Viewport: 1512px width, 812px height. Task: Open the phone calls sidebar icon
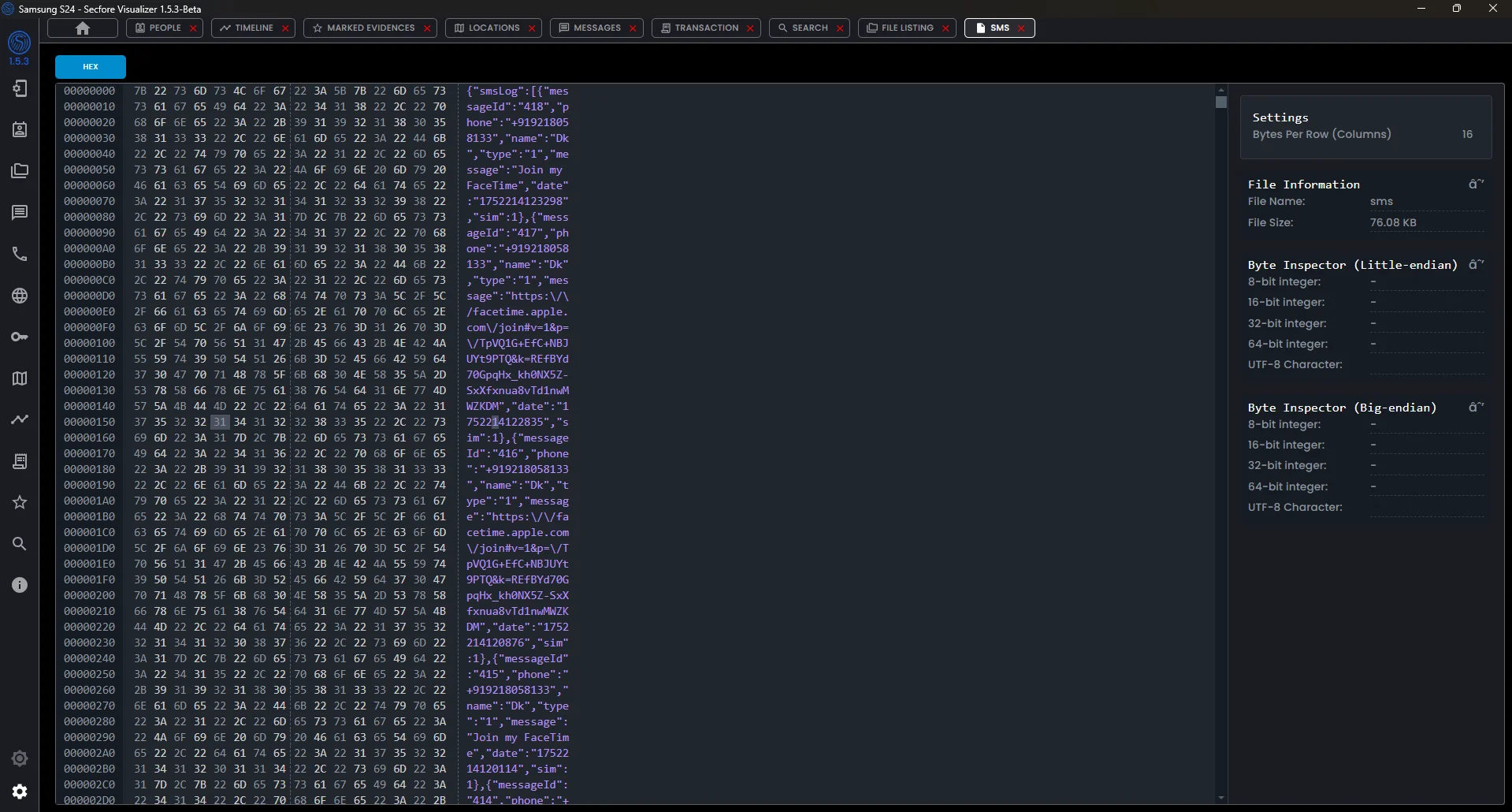20,254
